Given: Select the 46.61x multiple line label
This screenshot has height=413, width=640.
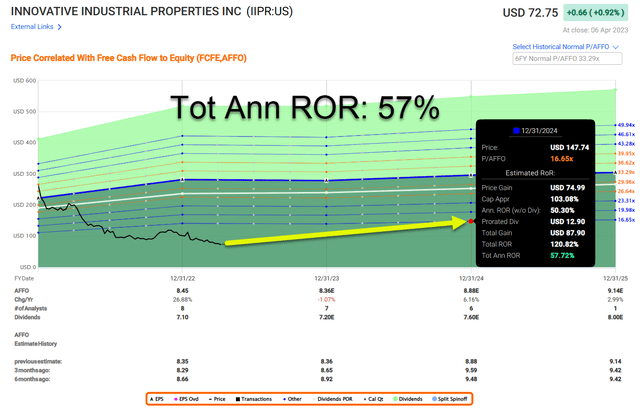Looking at the screenshot, I should (626, 134).
